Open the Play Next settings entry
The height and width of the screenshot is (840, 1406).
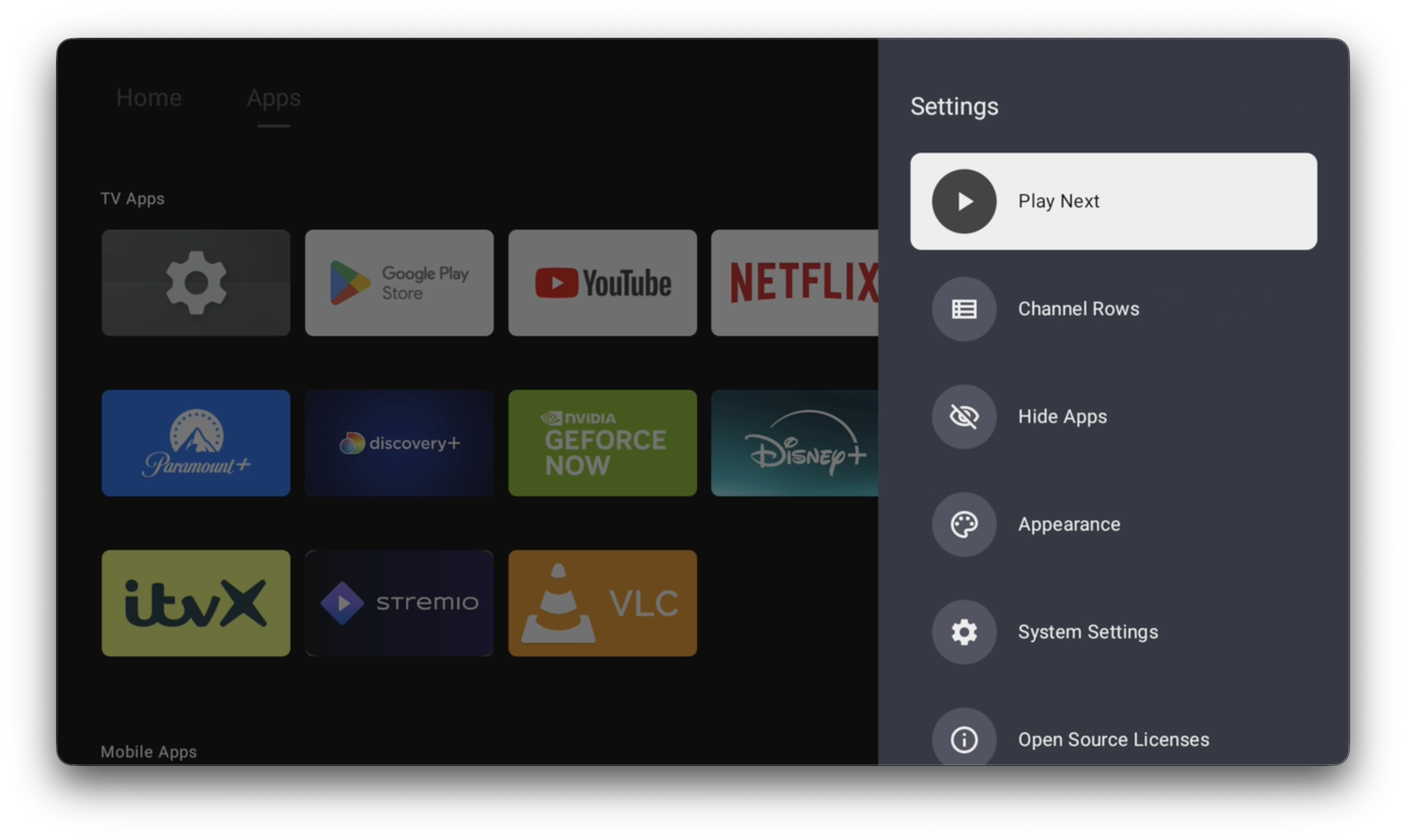click(x=1113, y=201)
